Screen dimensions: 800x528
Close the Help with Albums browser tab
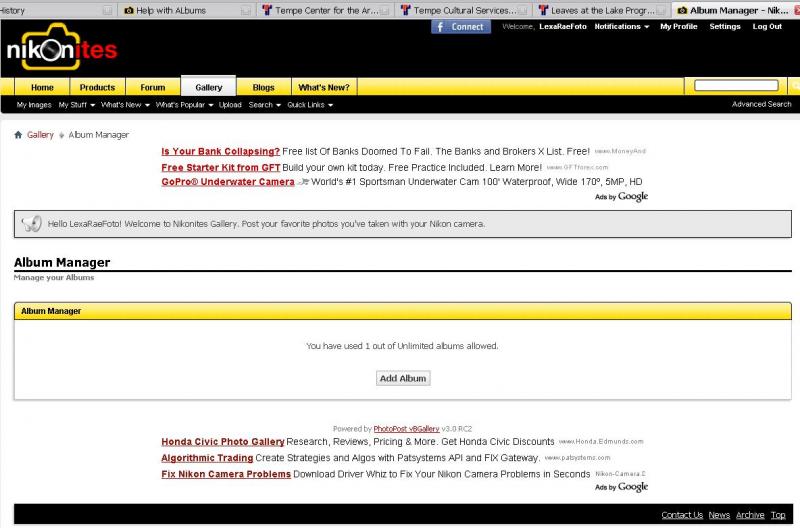pos(245,10)
